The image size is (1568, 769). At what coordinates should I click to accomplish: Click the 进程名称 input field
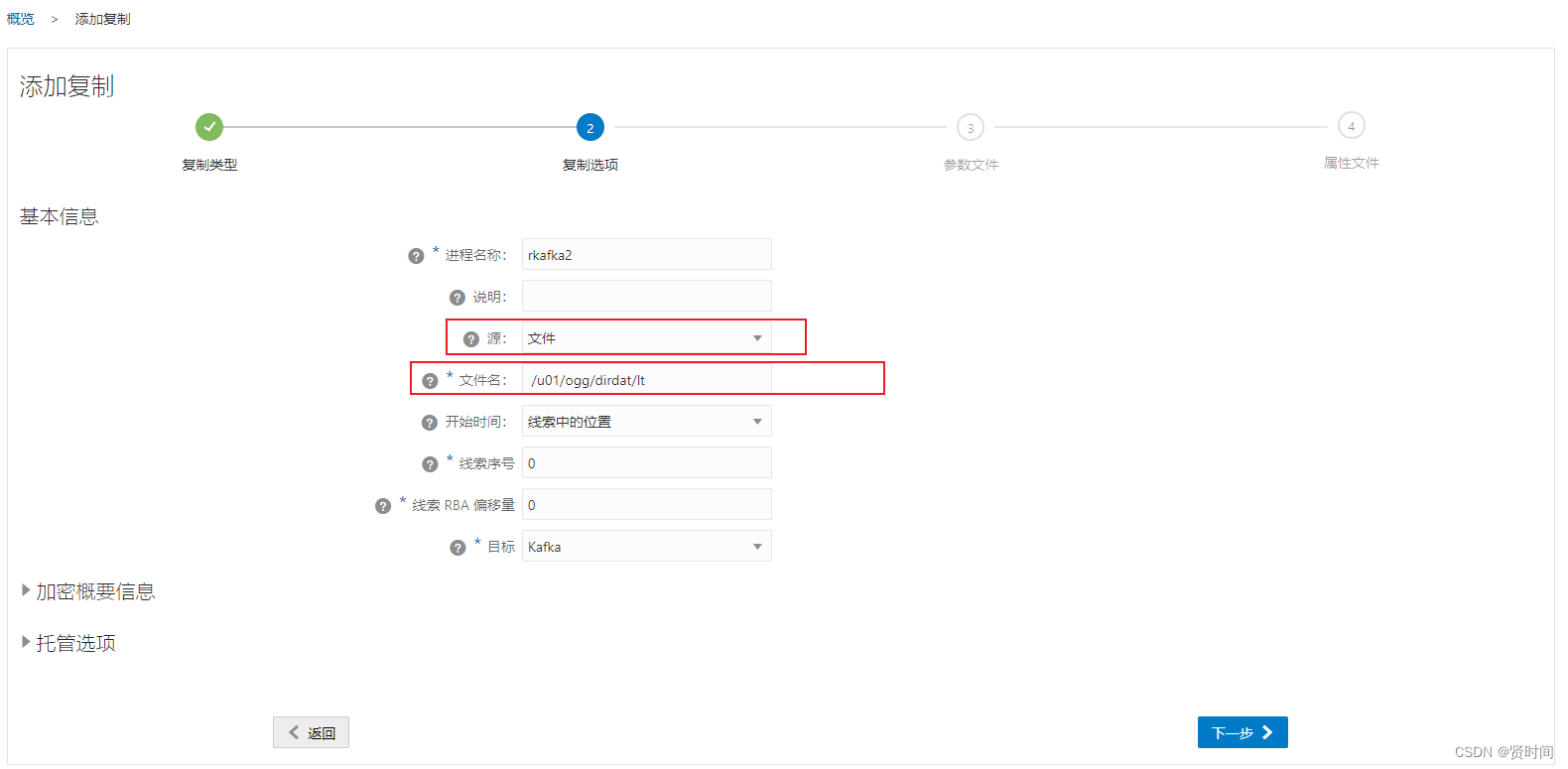(647, 255)
